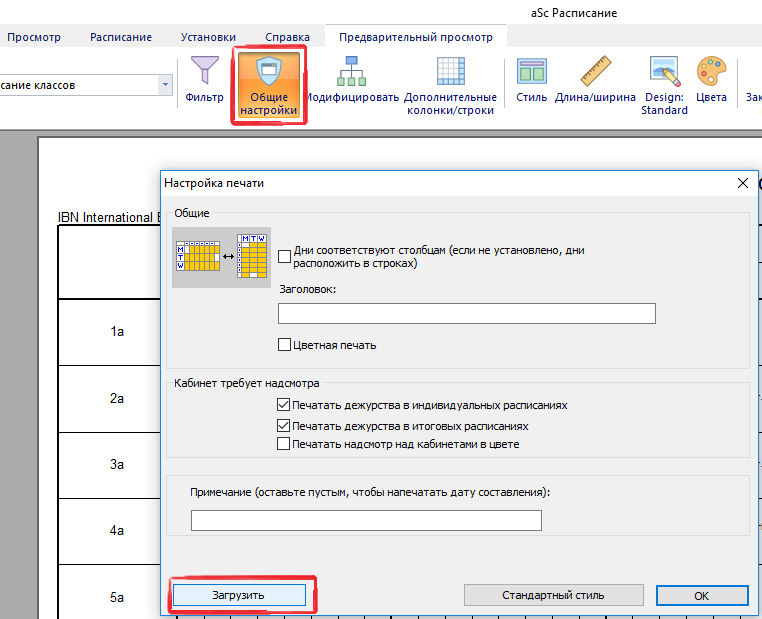Enable Печатать надсмотр над кабинетами в цвете
Screen dimensions: 762x619
[285, 443]
